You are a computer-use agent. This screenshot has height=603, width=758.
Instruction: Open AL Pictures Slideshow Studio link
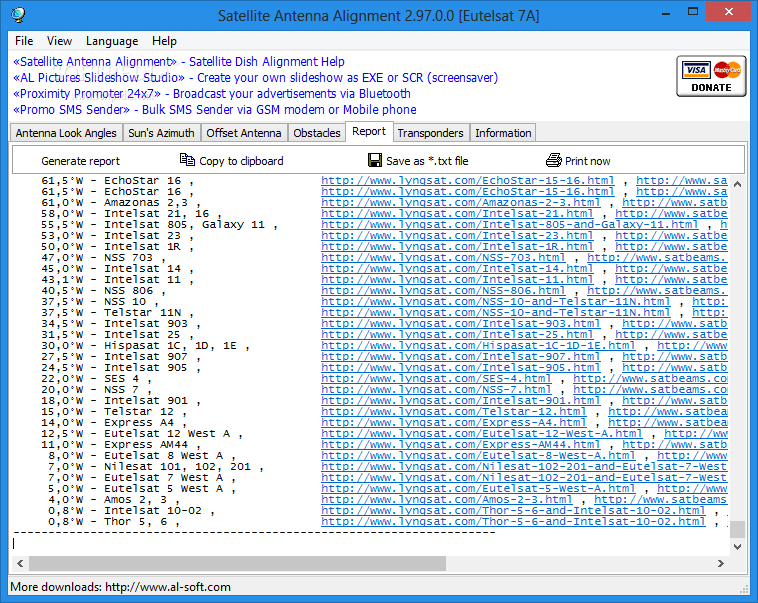click(x=255, y=78)
